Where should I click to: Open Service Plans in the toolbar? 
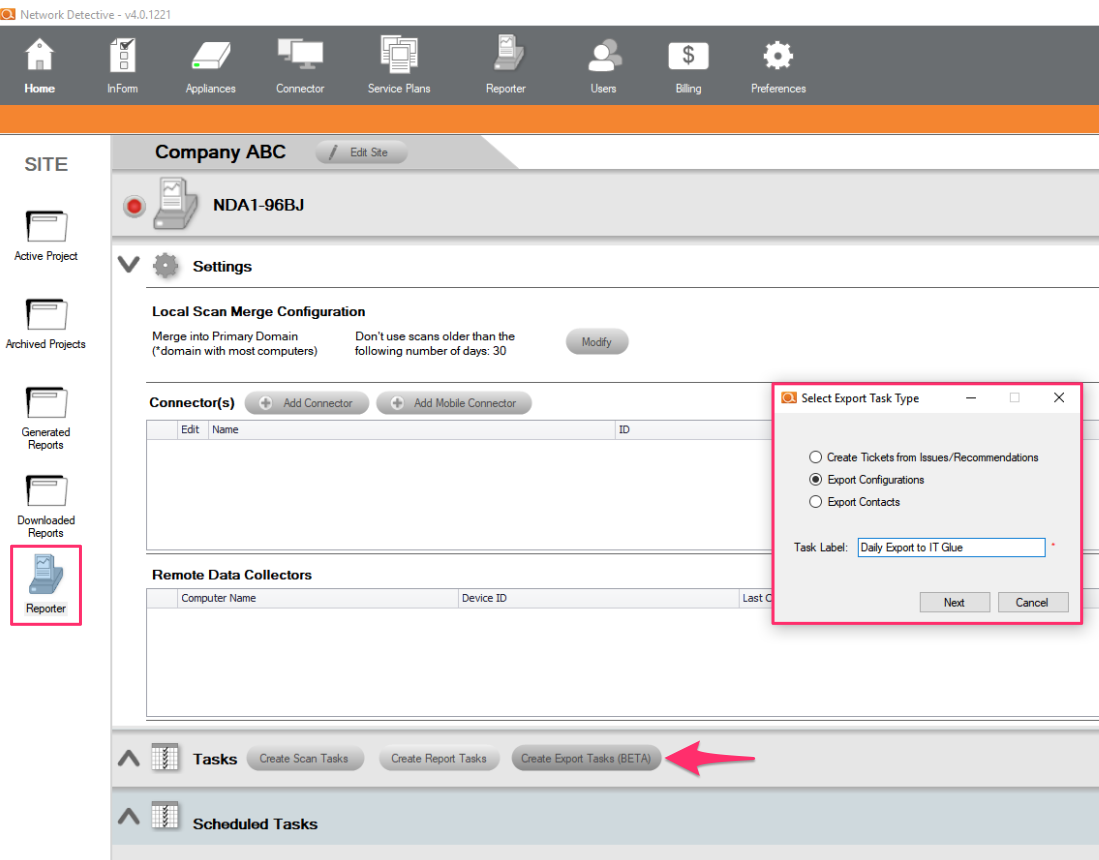point(399,58)
